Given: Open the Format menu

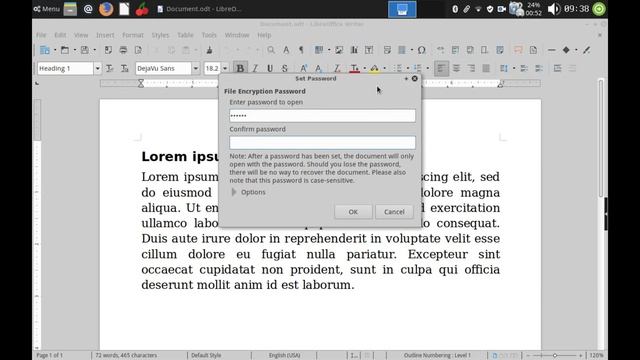Looking at the screenshot, I should coord(133,35).
